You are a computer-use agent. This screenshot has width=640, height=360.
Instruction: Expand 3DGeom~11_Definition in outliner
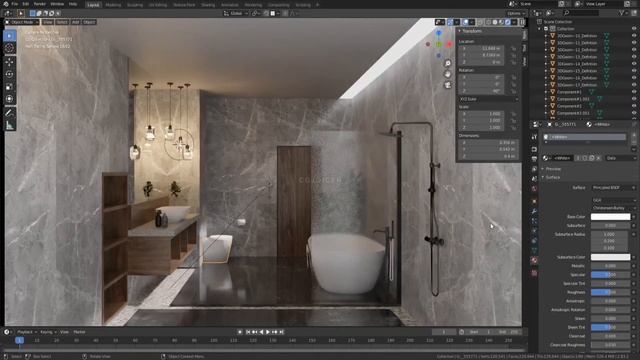546,43
